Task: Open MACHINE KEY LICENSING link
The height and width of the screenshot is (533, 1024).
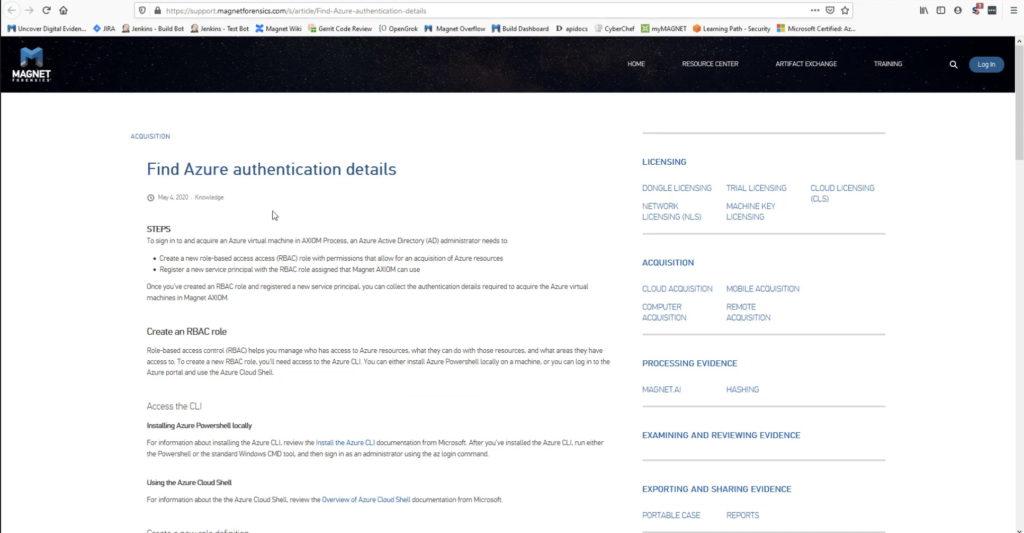Action: click(x=750, y=212)
